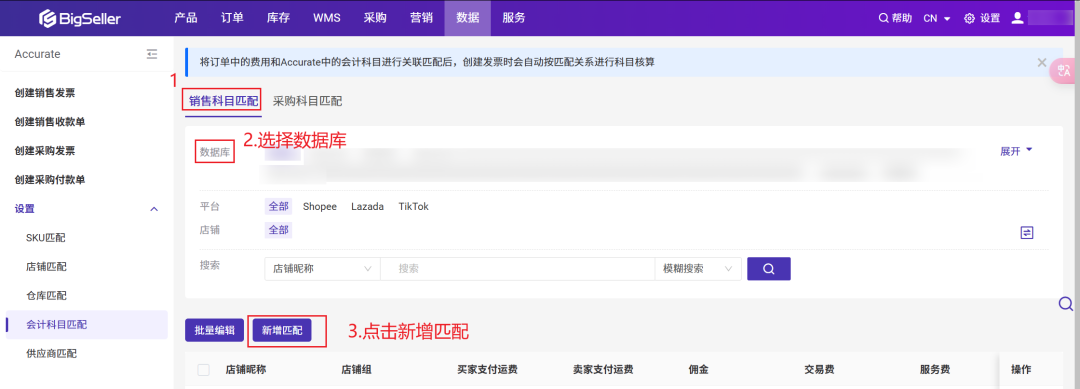Click the 批量编辑 button

tap(214, 330)
